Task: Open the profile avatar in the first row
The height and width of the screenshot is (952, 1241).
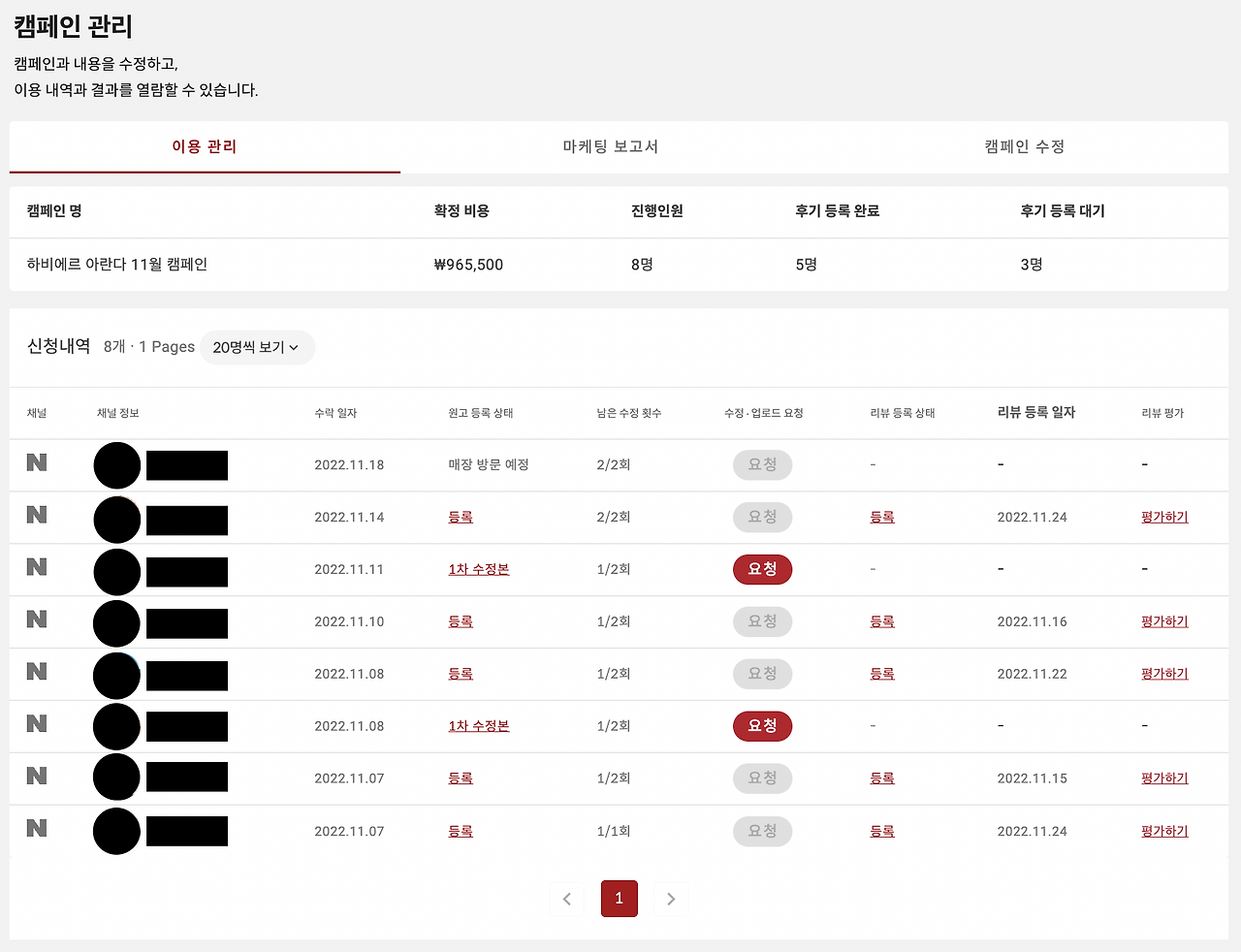Action: [116, 464]
